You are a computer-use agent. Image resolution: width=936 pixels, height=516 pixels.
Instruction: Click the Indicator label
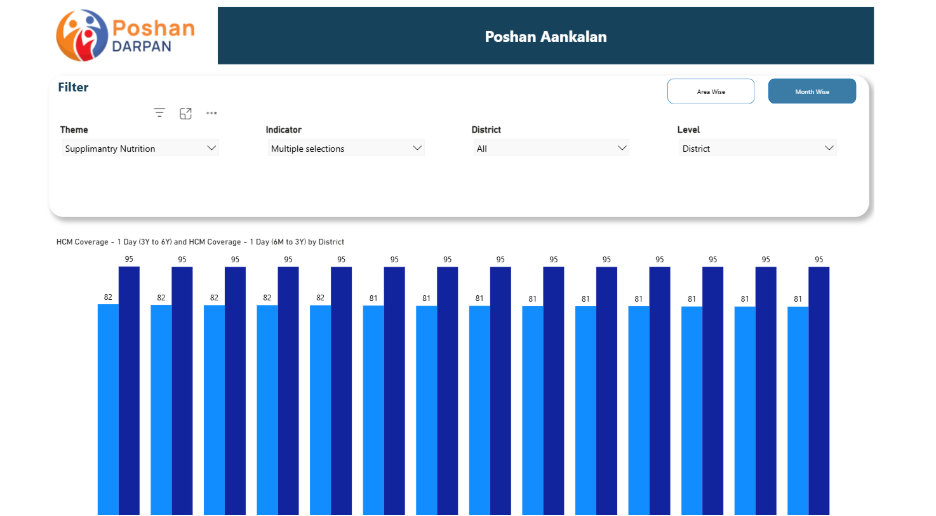point(284,130)
